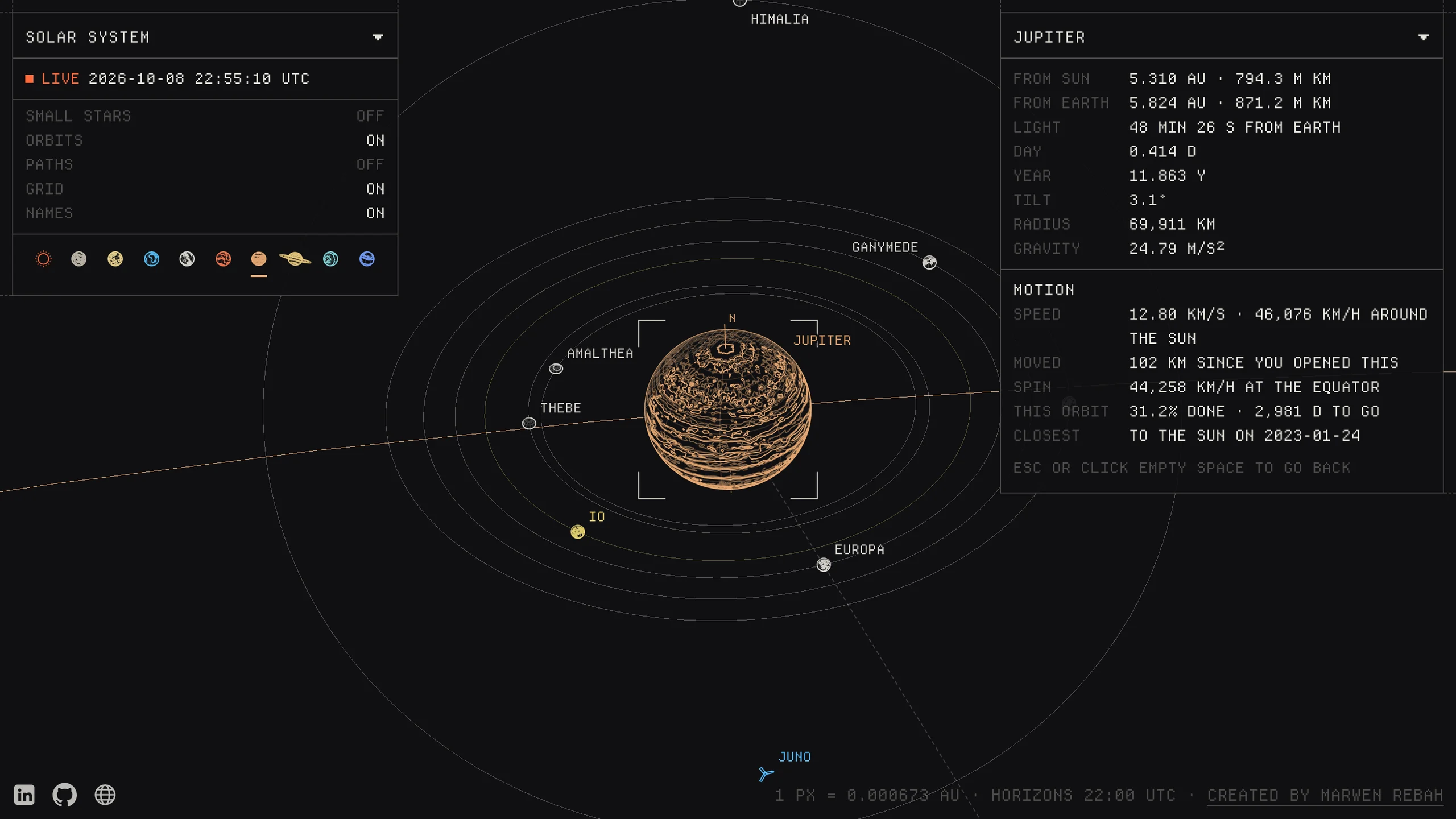Toggle the Small Stars setting
This screenshot has width=1456, height=819.
(x=205, y=116)
